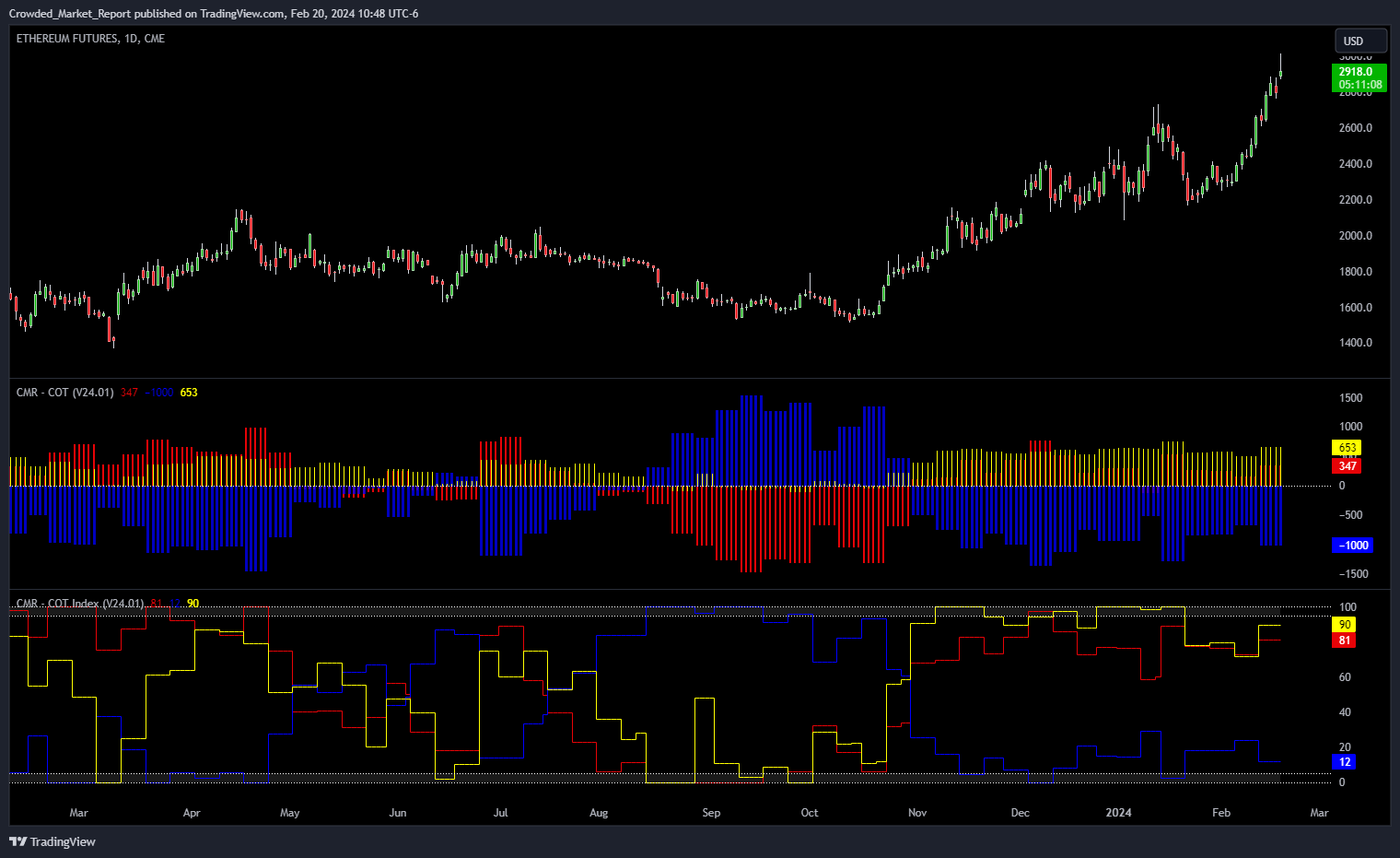Click the 2024 label on the time axis
The image size is (1400, 858).
pos(1118,813)
